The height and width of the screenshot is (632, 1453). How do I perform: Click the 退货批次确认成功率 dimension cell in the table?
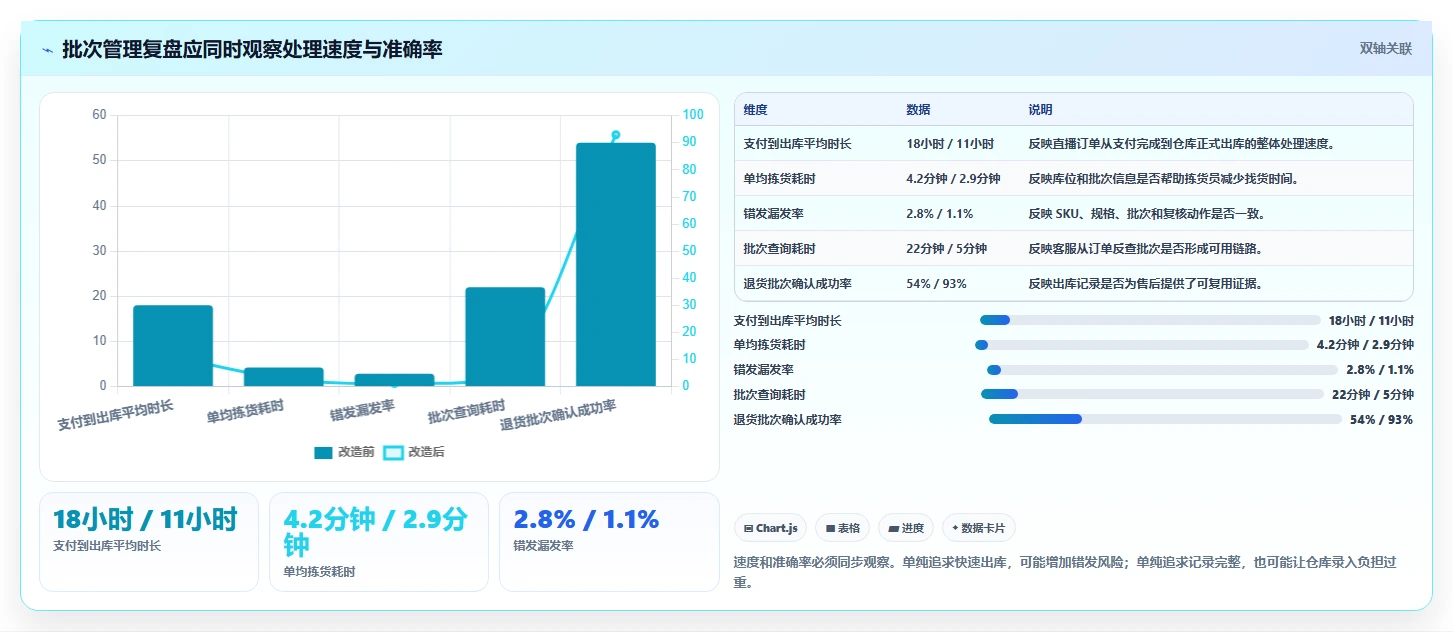point(798,284)
